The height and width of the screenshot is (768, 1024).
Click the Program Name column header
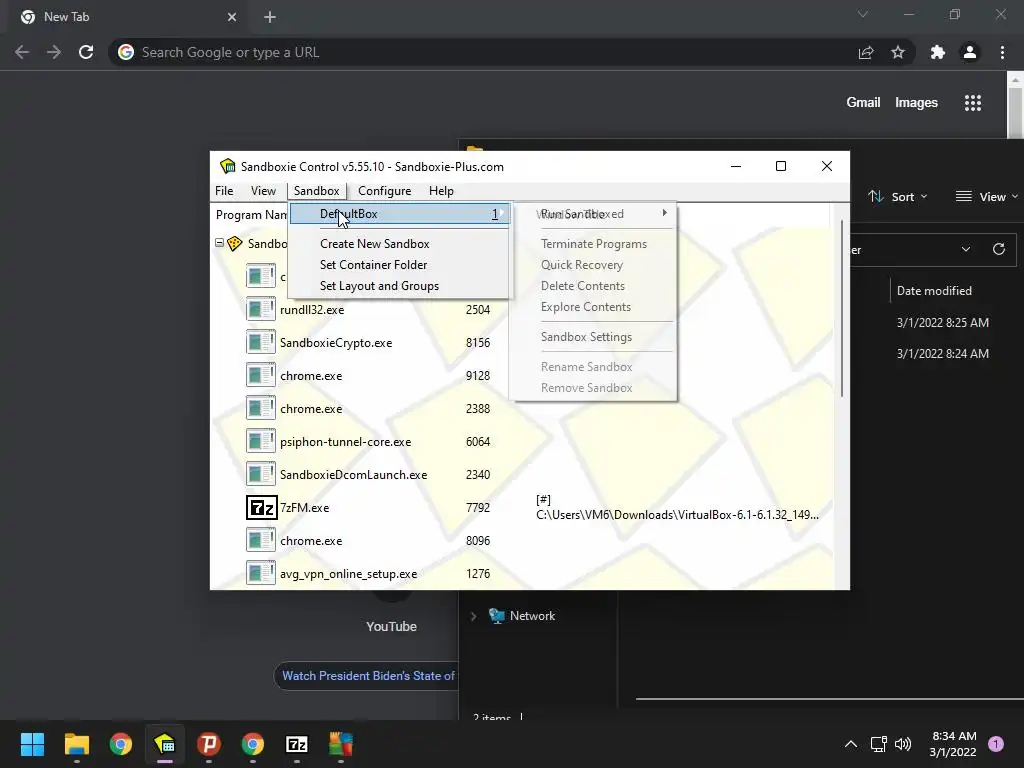click(251, 215)
